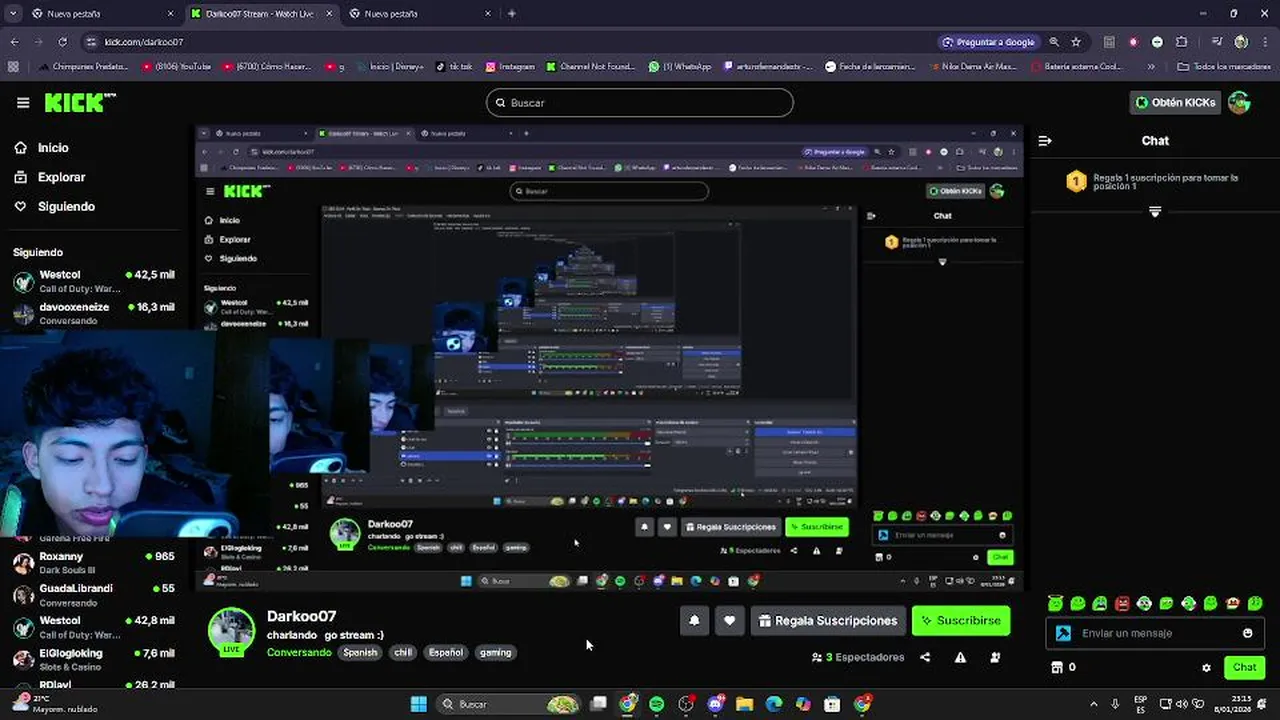Open File Explorer from the taskbar
Image resolution: width=1280 pixels, height=720 pixels.
744,704
